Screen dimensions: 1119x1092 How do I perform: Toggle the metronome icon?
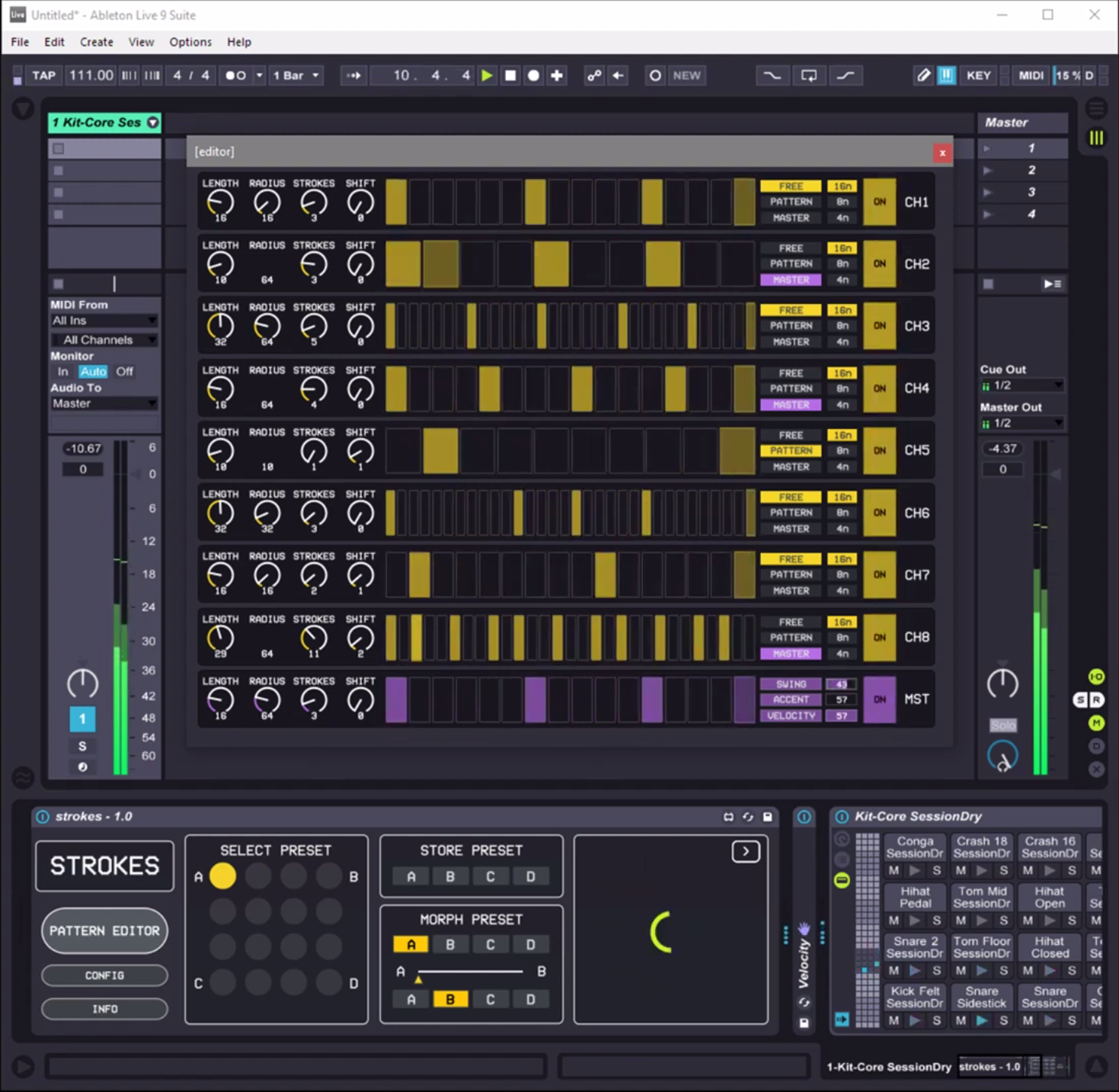coord(235,75)
